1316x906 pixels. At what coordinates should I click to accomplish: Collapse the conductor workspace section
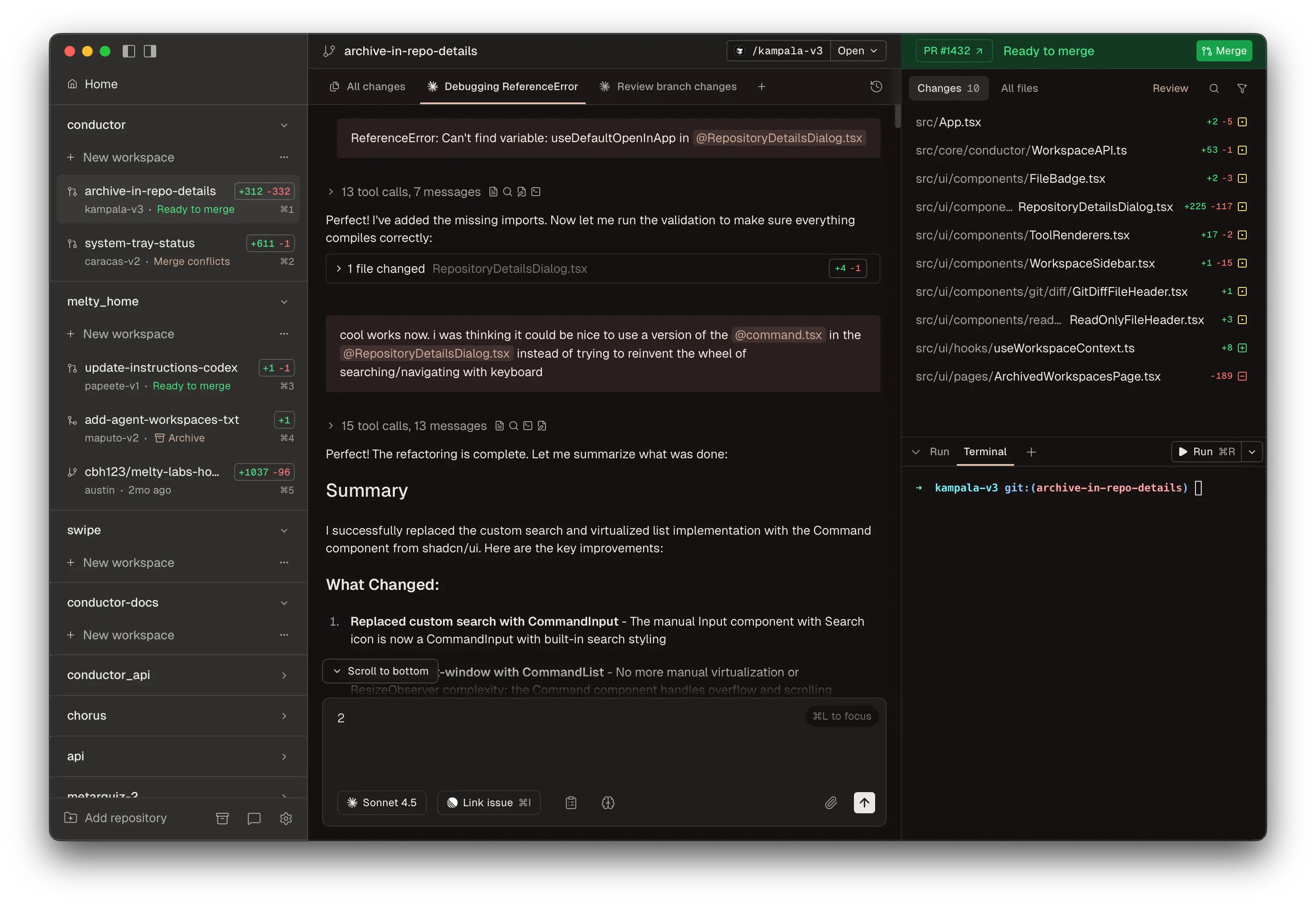pyautogui.click(x=284, y=125)
